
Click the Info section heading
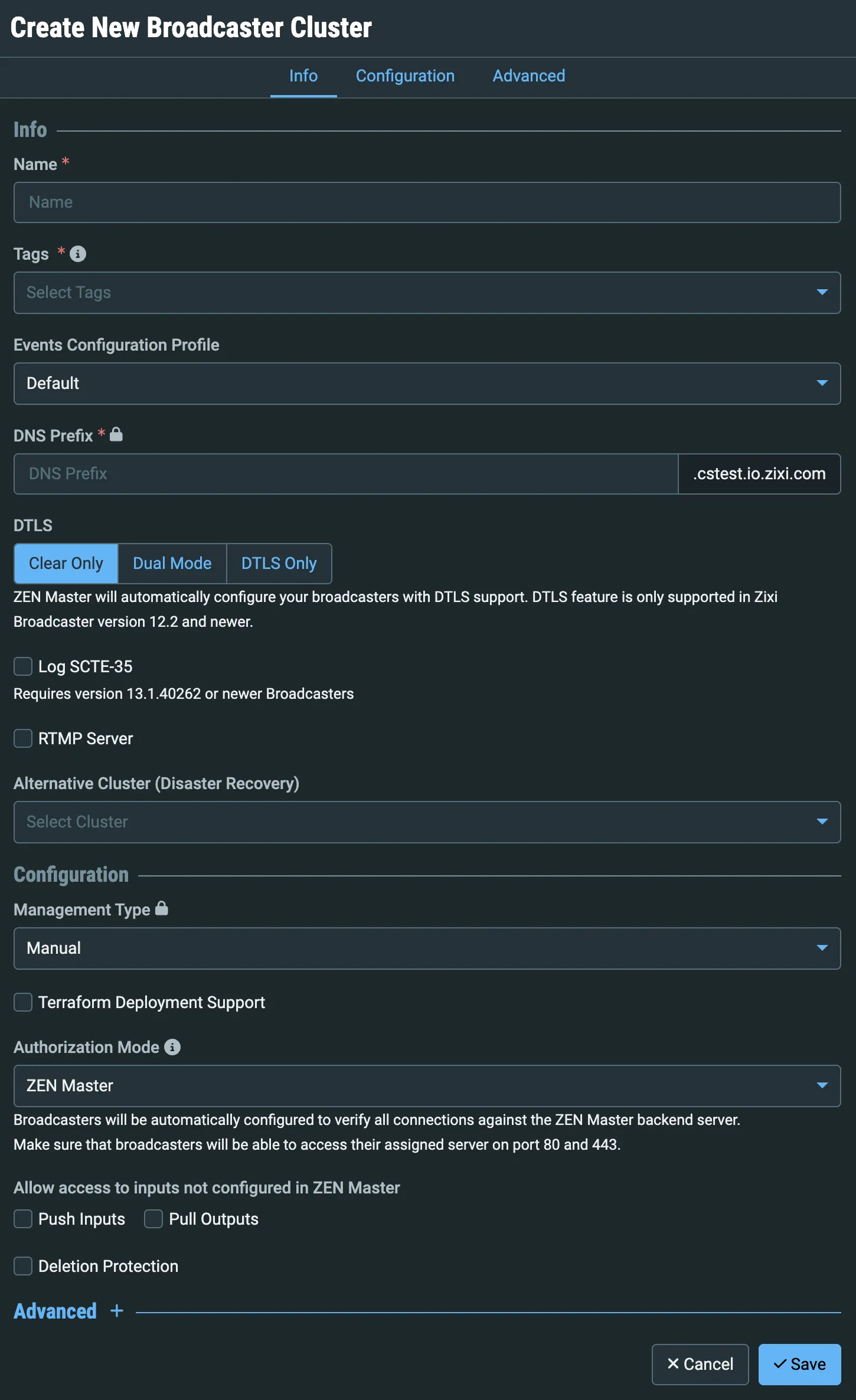point(30,130)
